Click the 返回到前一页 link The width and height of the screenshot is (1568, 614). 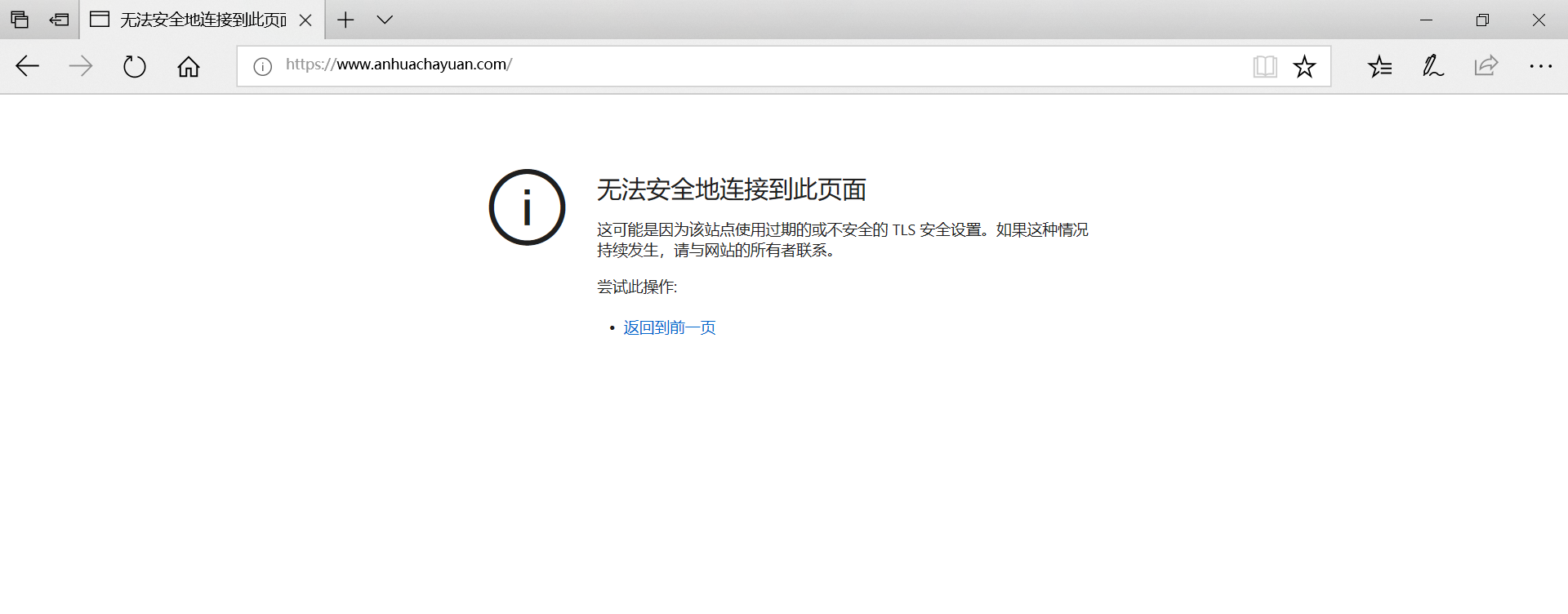[670, 327]
